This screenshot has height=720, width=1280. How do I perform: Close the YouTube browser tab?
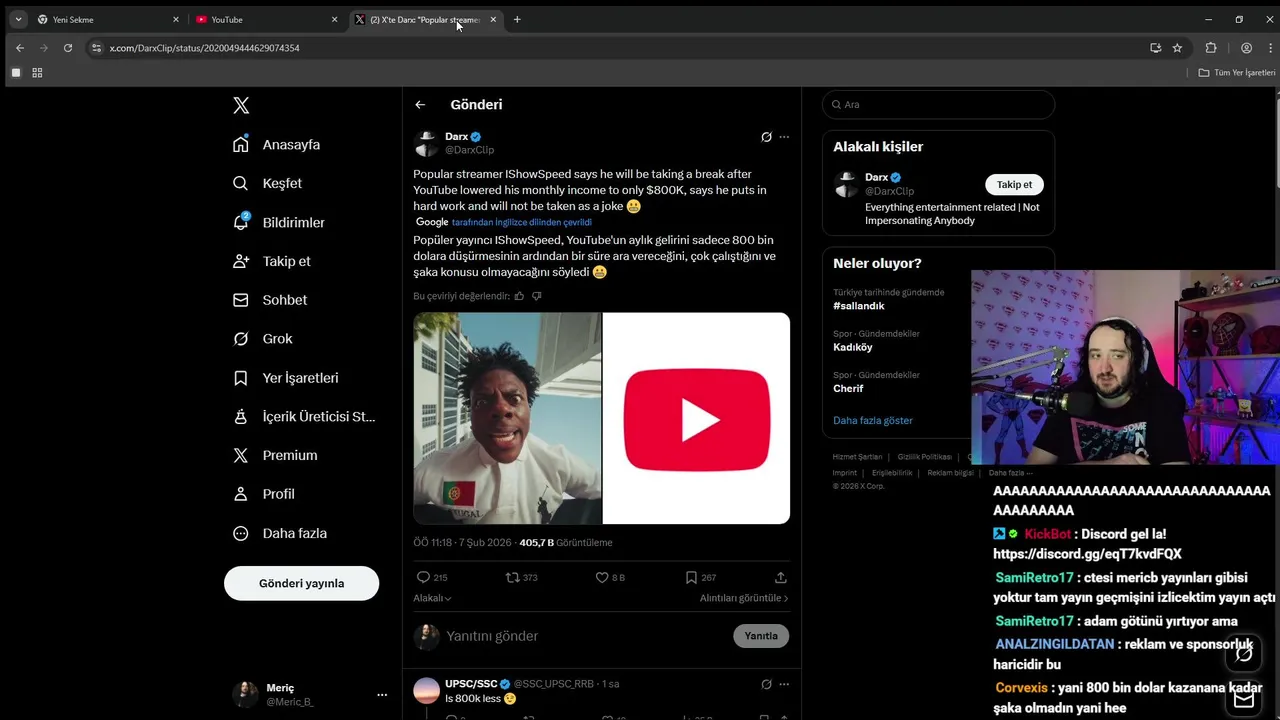pos(334,19)
